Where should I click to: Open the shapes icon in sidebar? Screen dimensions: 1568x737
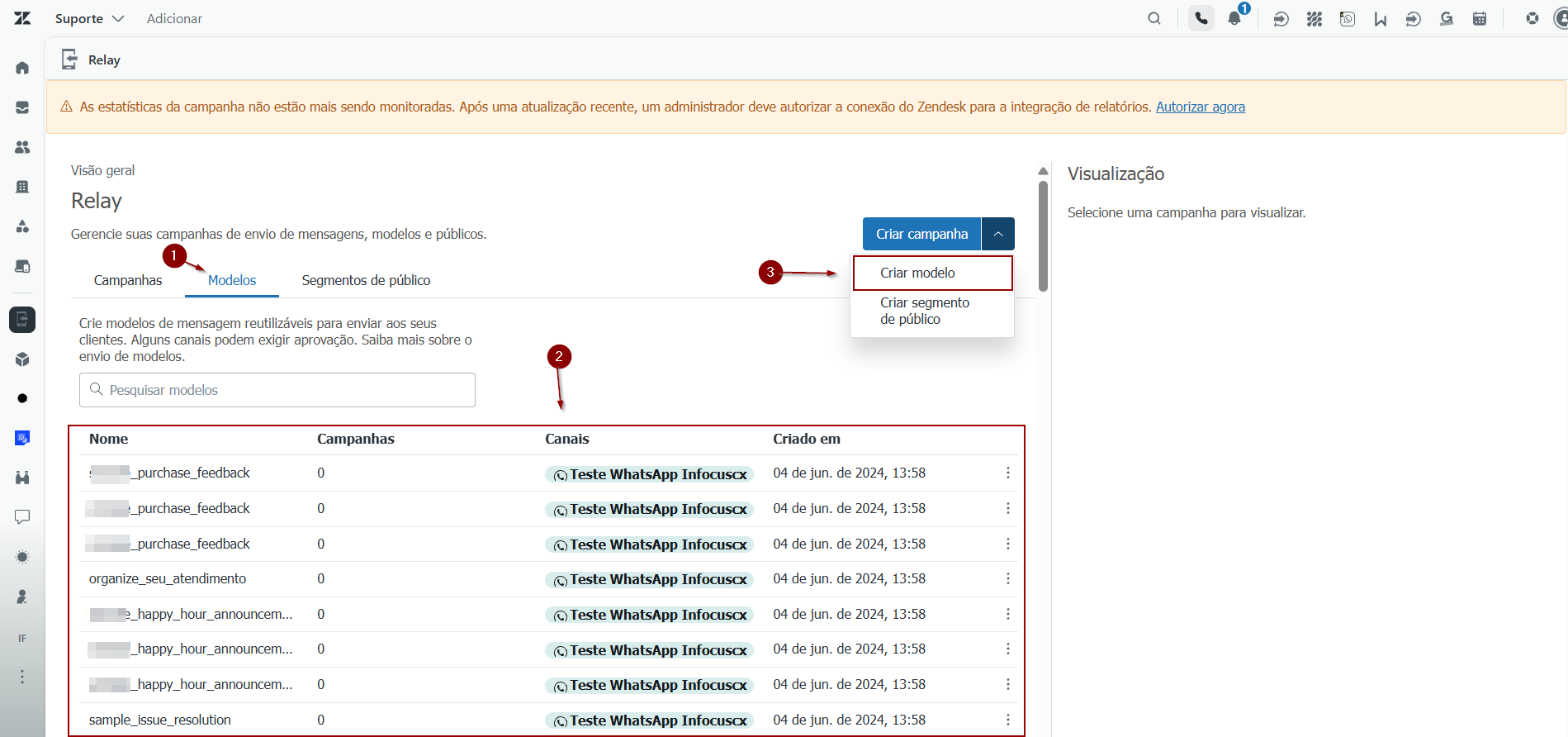coord(22,226)
